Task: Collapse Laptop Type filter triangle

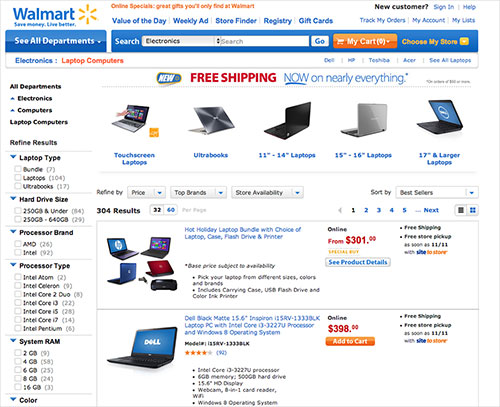Action: tap(13, 157)
